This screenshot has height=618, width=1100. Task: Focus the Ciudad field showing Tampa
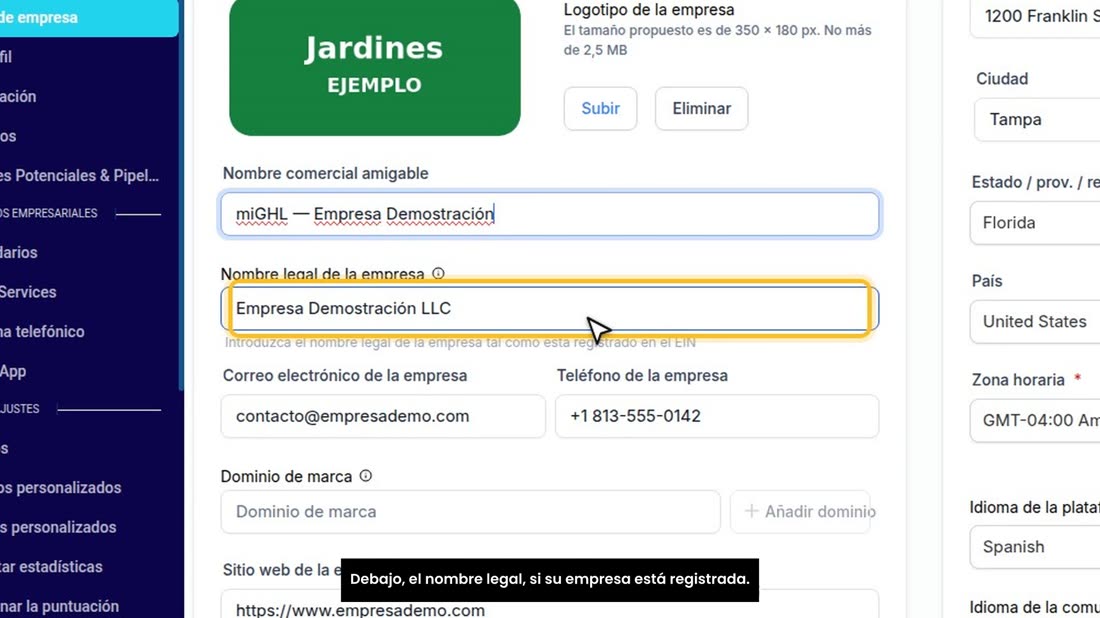[1037, 119]
